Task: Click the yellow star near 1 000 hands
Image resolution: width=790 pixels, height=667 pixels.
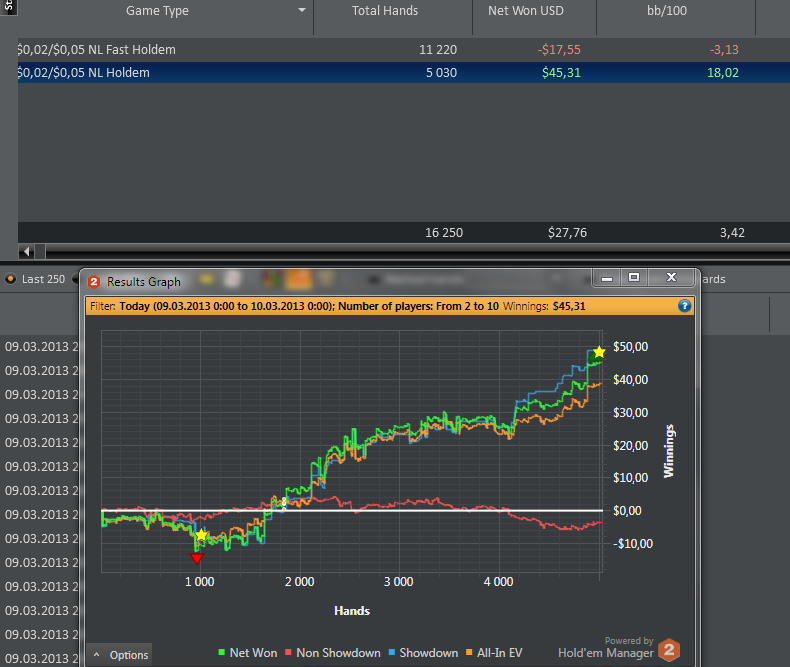Action: click(x=201, y=536)
